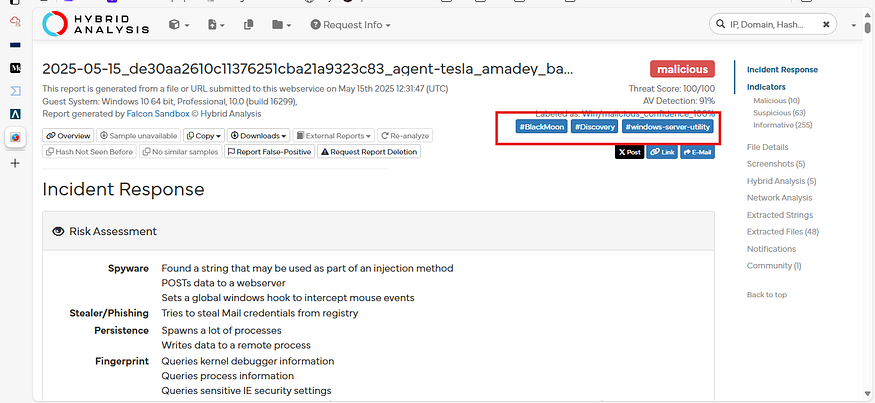875x403 pixels.
Task: Click the page vertical scrollbar thumb
Action: click(x=867, y=27)
